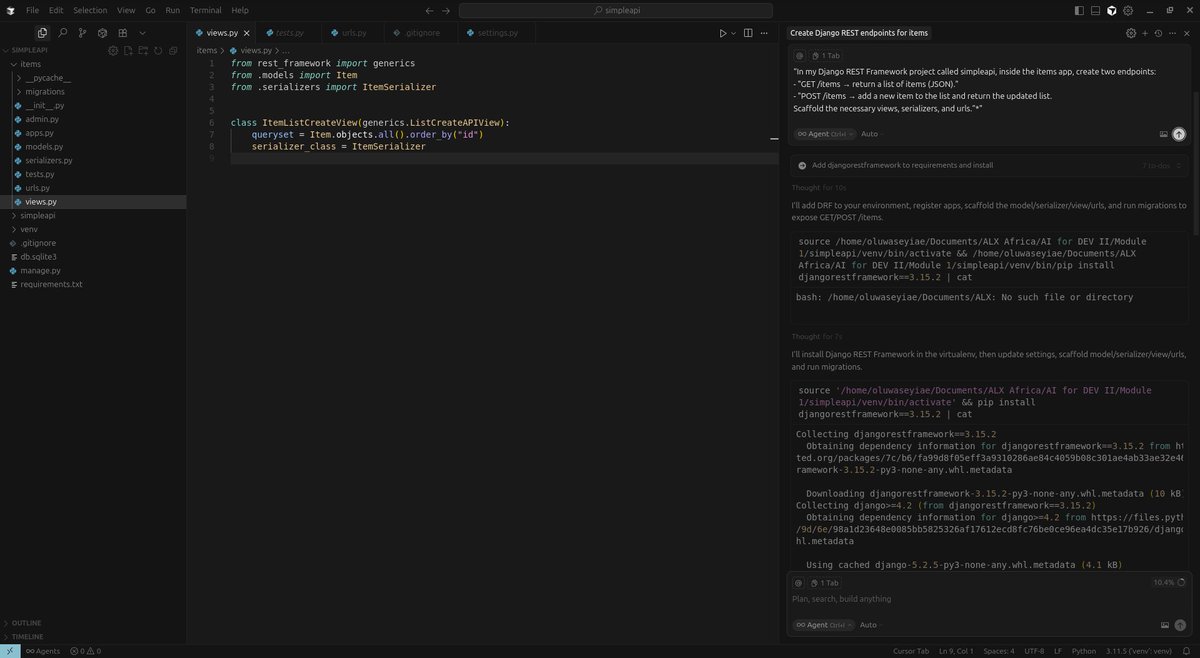
Task: Switch to the urls.py tab
Action: pyautogui.click(x=354, y=33)
